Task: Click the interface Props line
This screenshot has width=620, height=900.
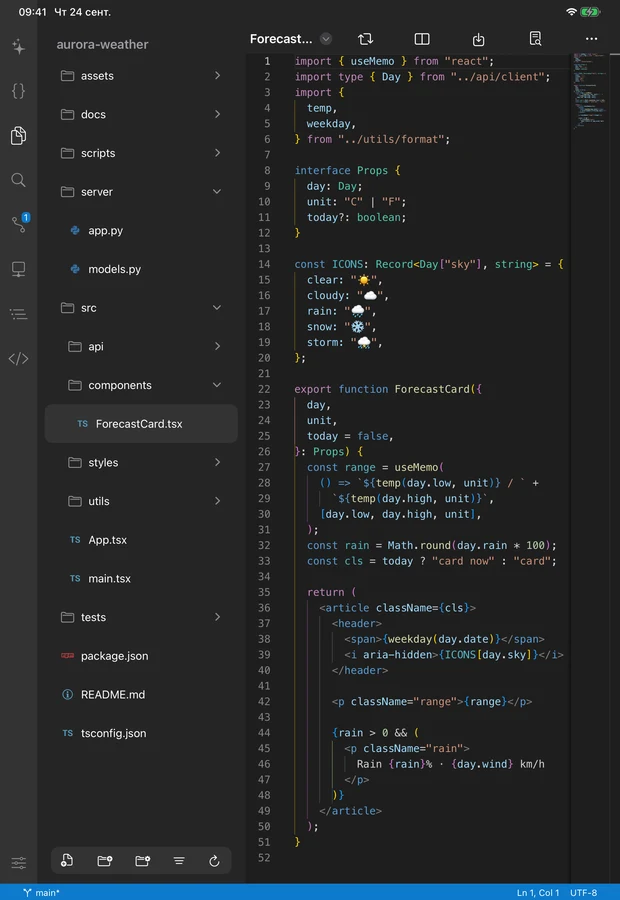Action: tap(347, 170)
